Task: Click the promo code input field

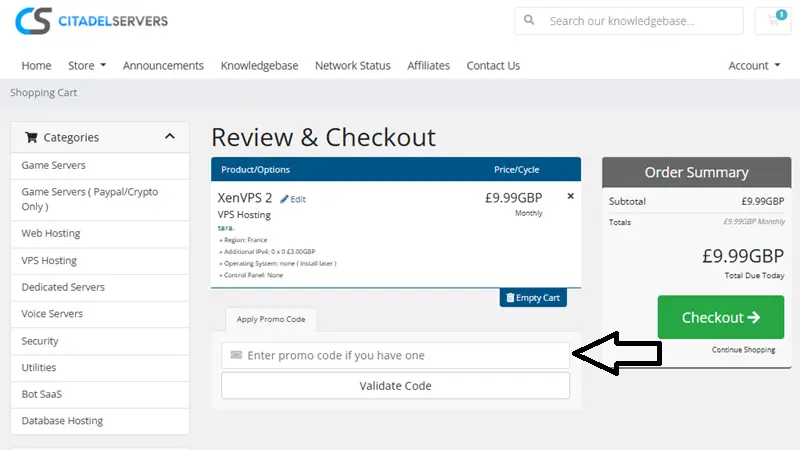Action: [x=400, y=355]
